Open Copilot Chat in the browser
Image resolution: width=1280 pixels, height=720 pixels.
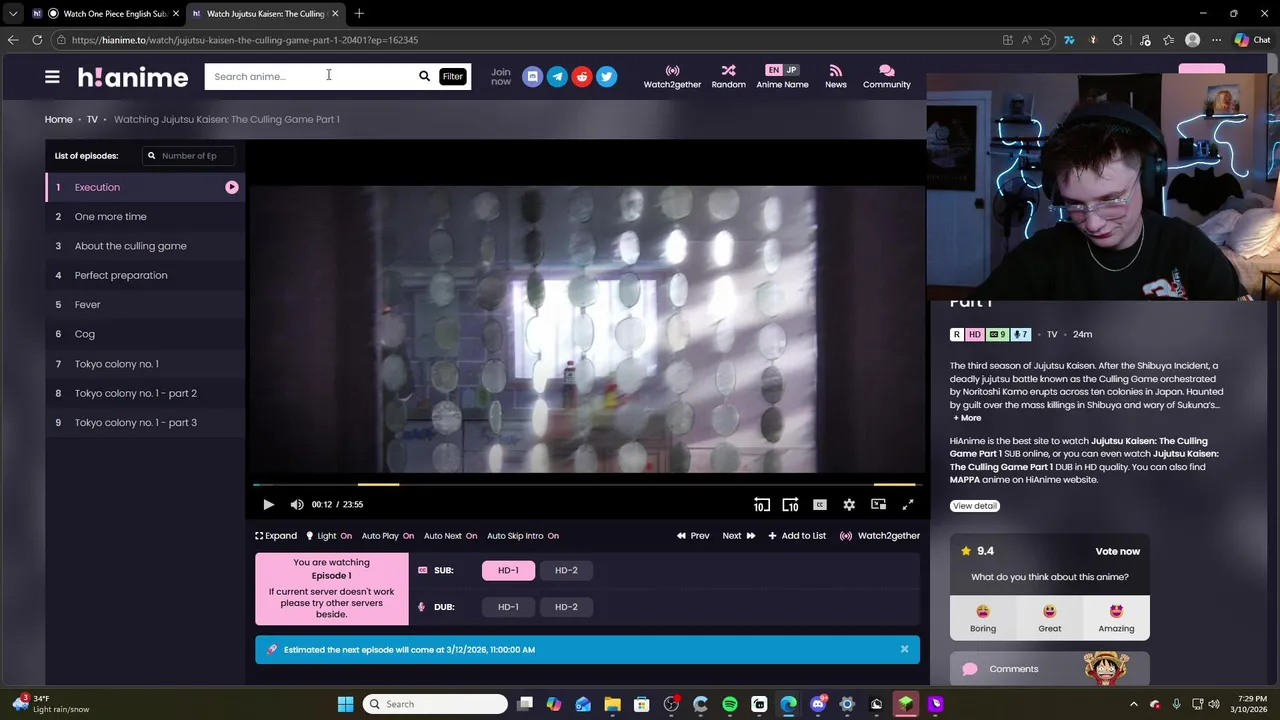1253,40
